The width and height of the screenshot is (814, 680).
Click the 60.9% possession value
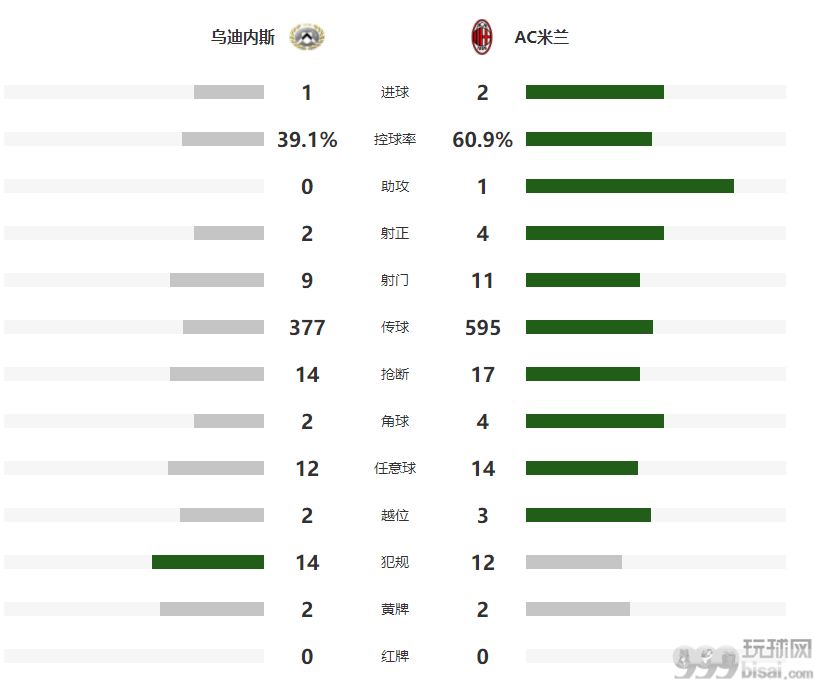point(482,140)
